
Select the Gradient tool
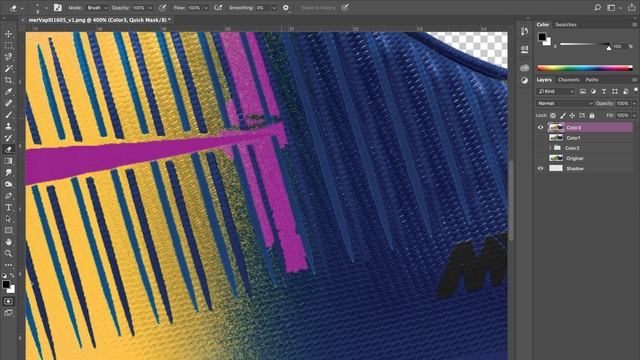(x=8, y=161)
